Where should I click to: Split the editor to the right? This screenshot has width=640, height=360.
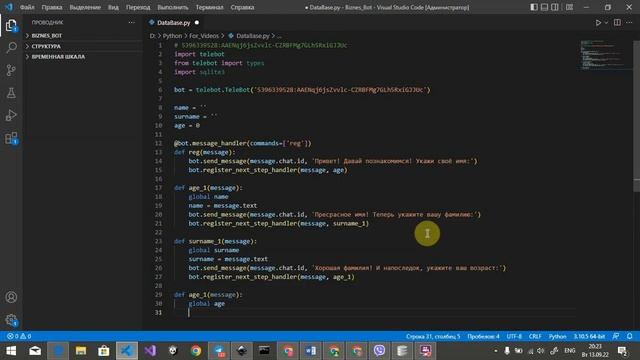(x=617, y=23)
